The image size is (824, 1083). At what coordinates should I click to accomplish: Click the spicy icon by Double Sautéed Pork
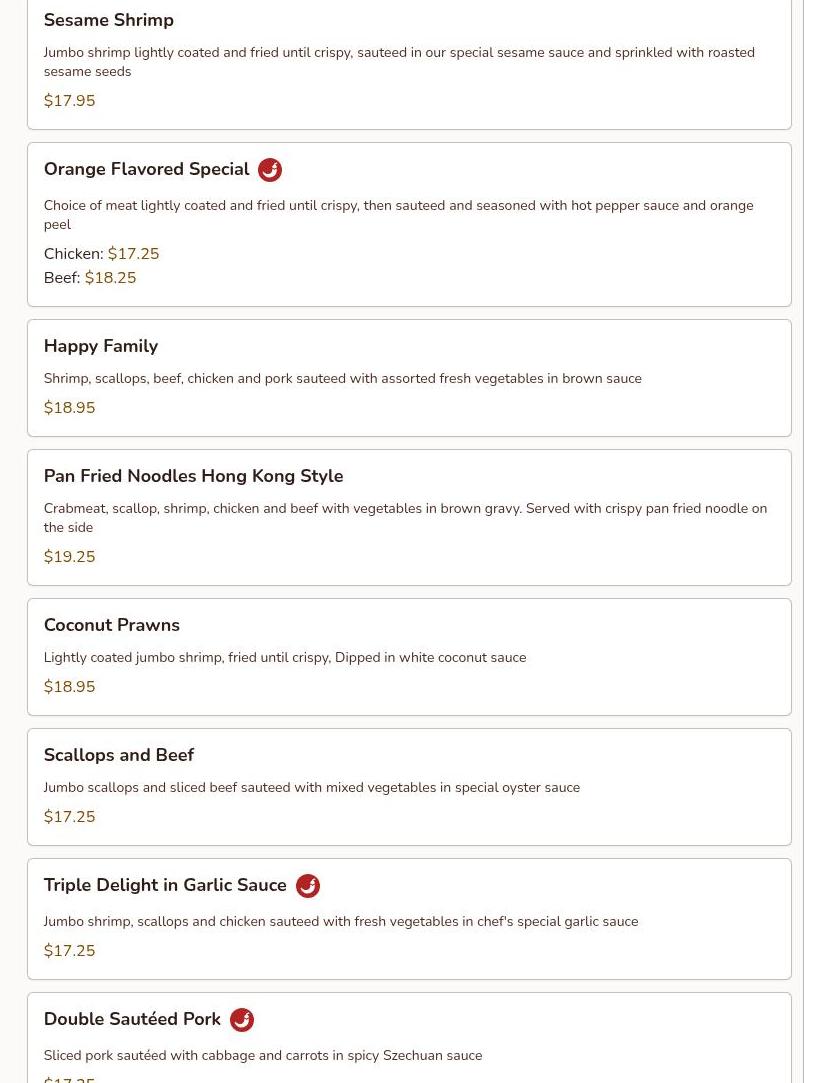coord(242,1019)
